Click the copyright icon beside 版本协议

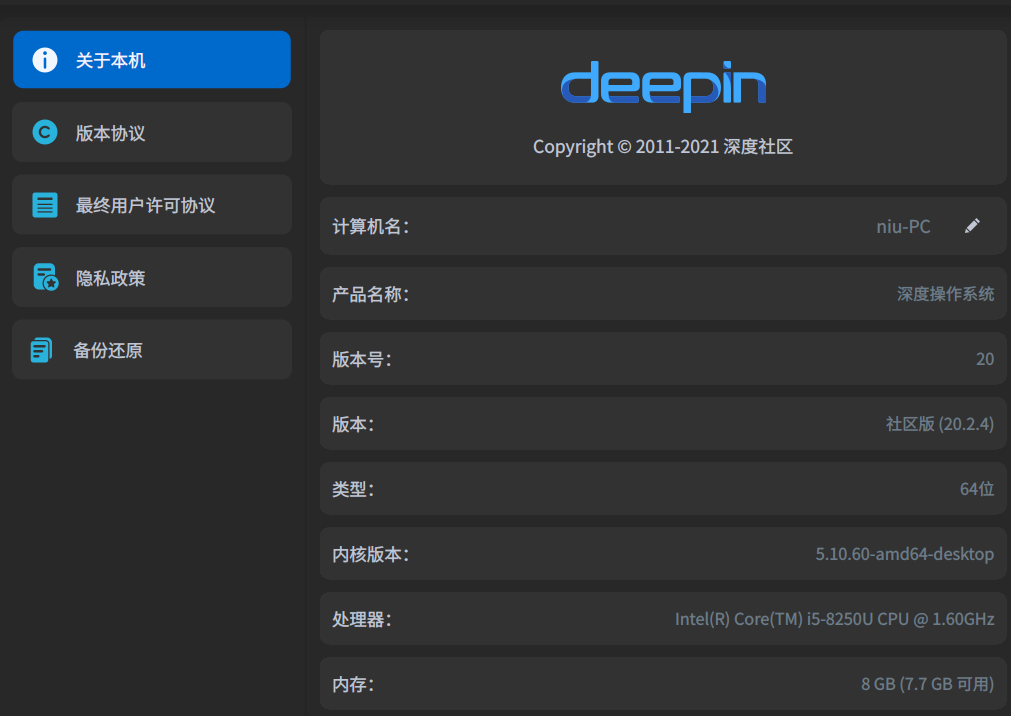coord(44,132)
